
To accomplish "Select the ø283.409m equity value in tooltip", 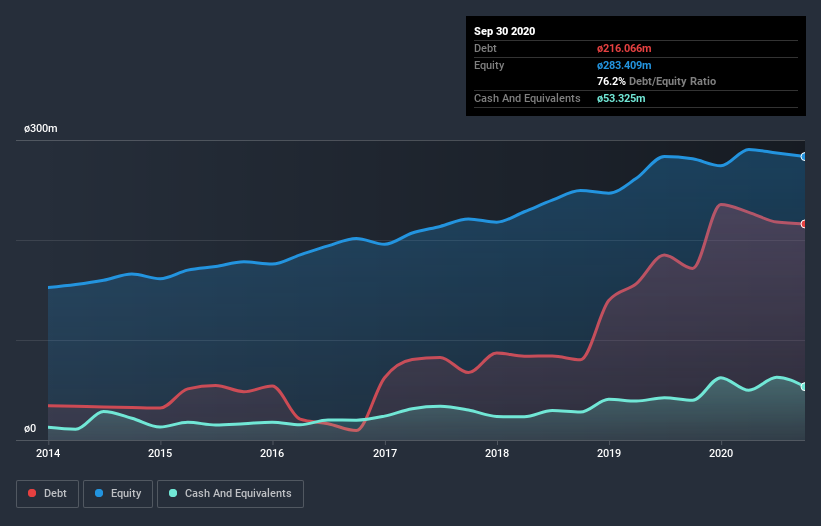I will pos(624,65).
